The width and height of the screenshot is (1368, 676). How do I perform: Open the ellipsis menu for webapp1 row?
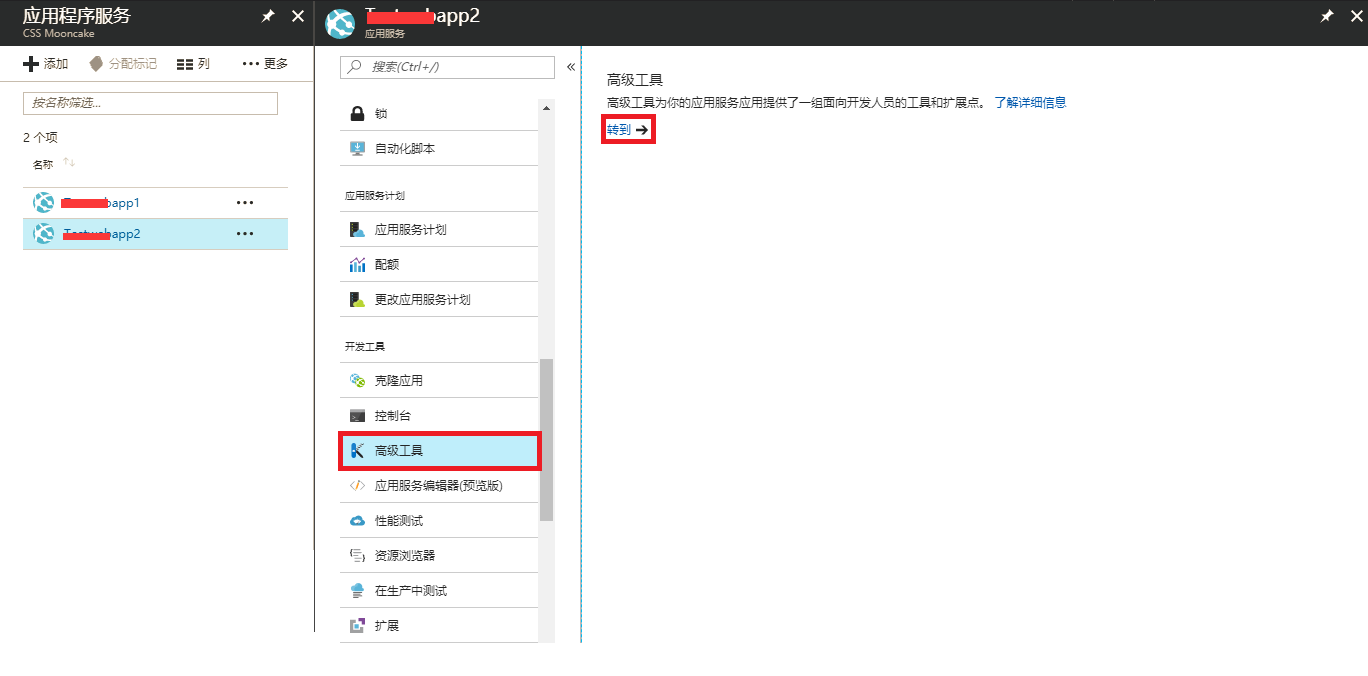(x=245, y=203)
